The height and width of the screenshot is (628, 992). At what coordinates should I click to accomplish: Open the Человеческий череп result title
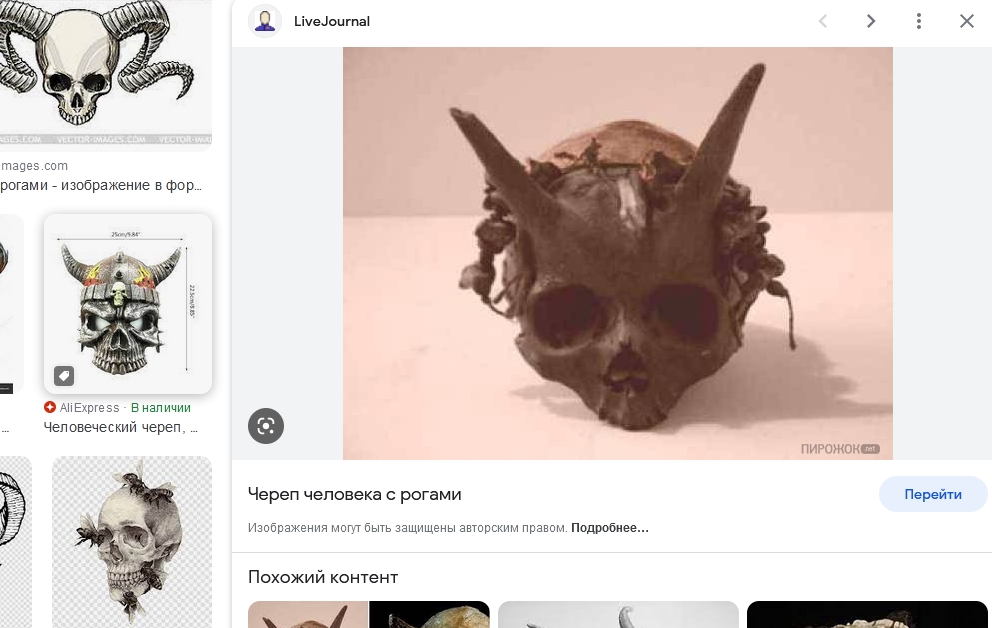[x=120, y=428]
